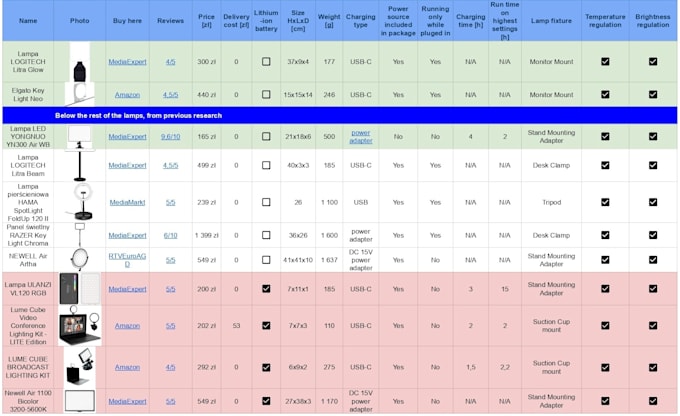Select the 'Tripod' lamp fixture cell

click(x=551, y=202)
